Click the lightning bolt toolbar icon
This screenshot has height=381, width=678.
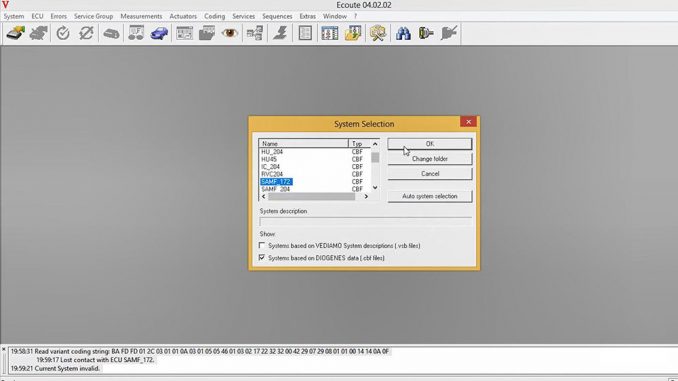coord(280,33)
